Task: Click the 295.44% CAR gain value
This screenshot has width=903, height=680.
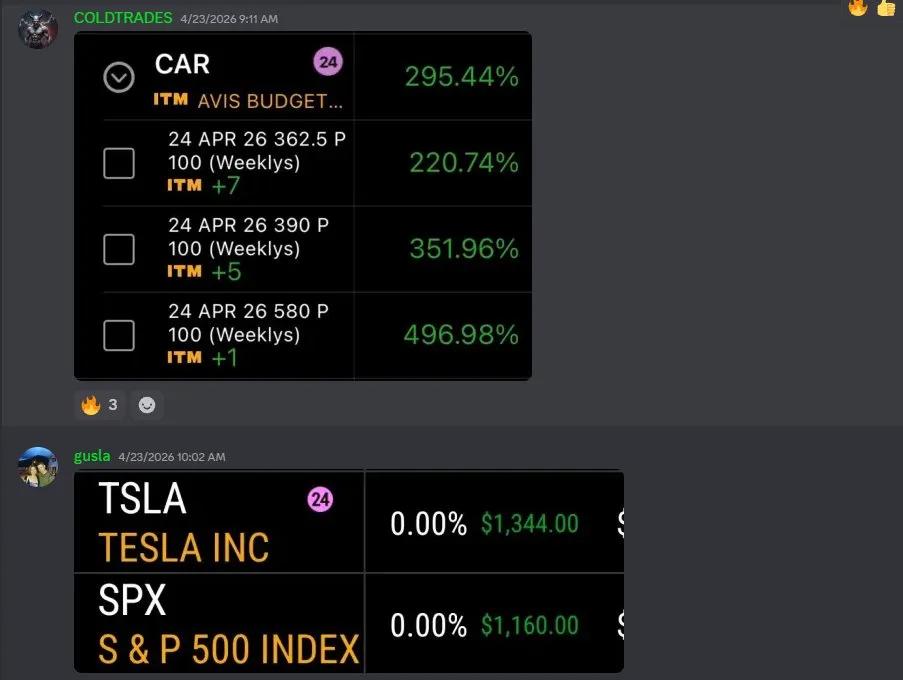Action: [x=461, y=77]
